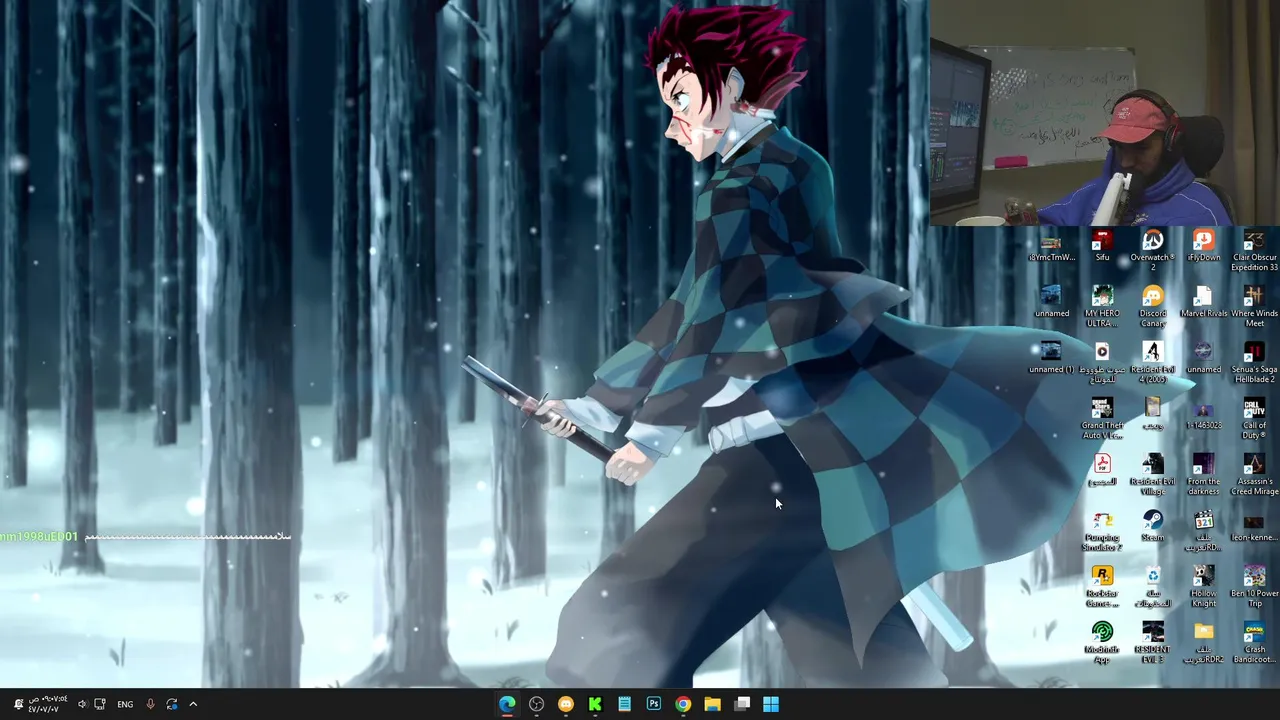Open the red PDF file icon
1280x720 pixels.
(1102, 471)
